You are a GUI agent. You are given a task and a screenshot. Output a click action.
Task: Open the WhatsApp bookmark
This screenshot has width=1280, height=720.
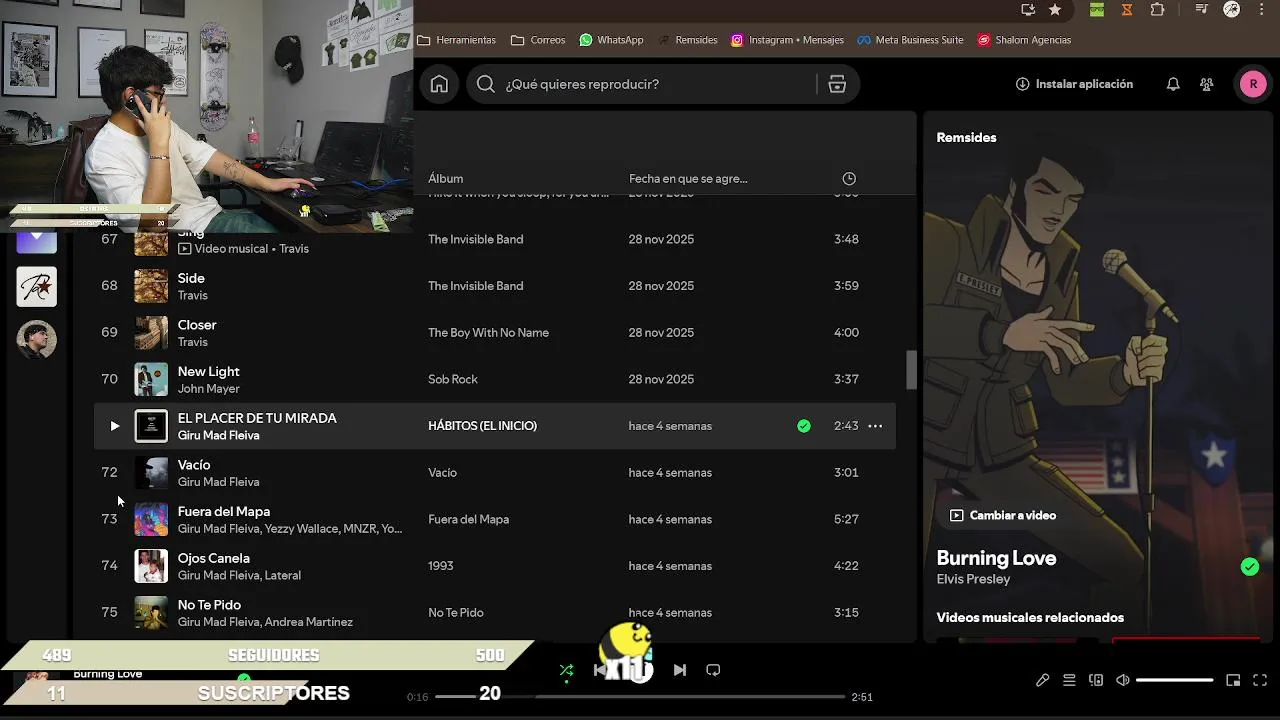coord(611,40)
